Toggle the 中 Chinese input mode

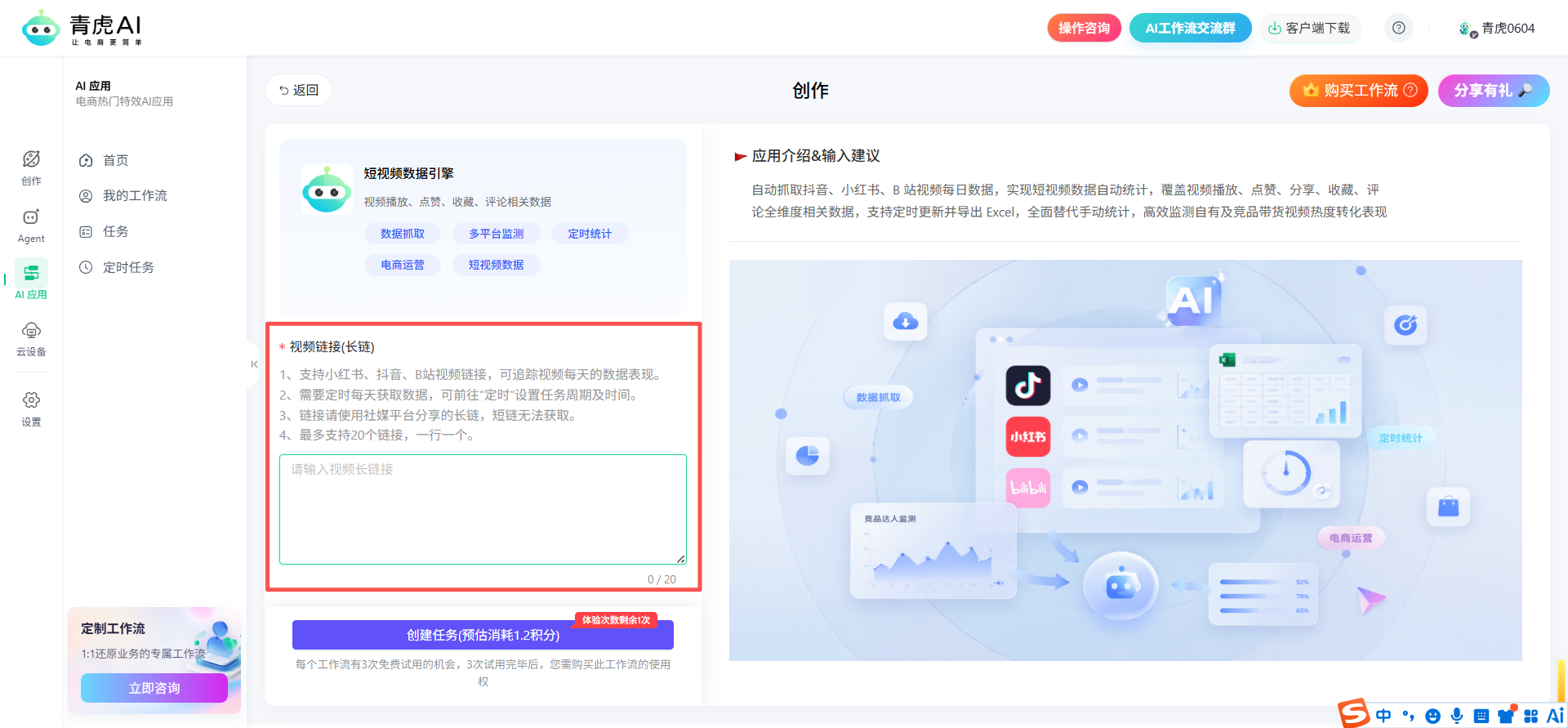tap(1383, 716)
